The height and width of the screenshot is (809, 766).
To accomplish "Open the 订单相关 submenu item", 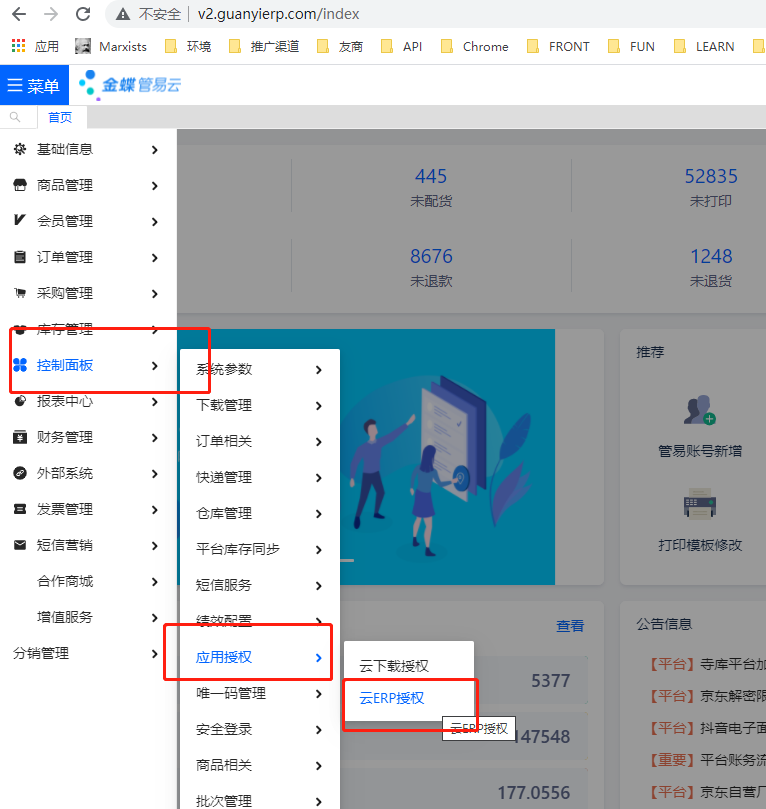I will click(x=259, y=441).
